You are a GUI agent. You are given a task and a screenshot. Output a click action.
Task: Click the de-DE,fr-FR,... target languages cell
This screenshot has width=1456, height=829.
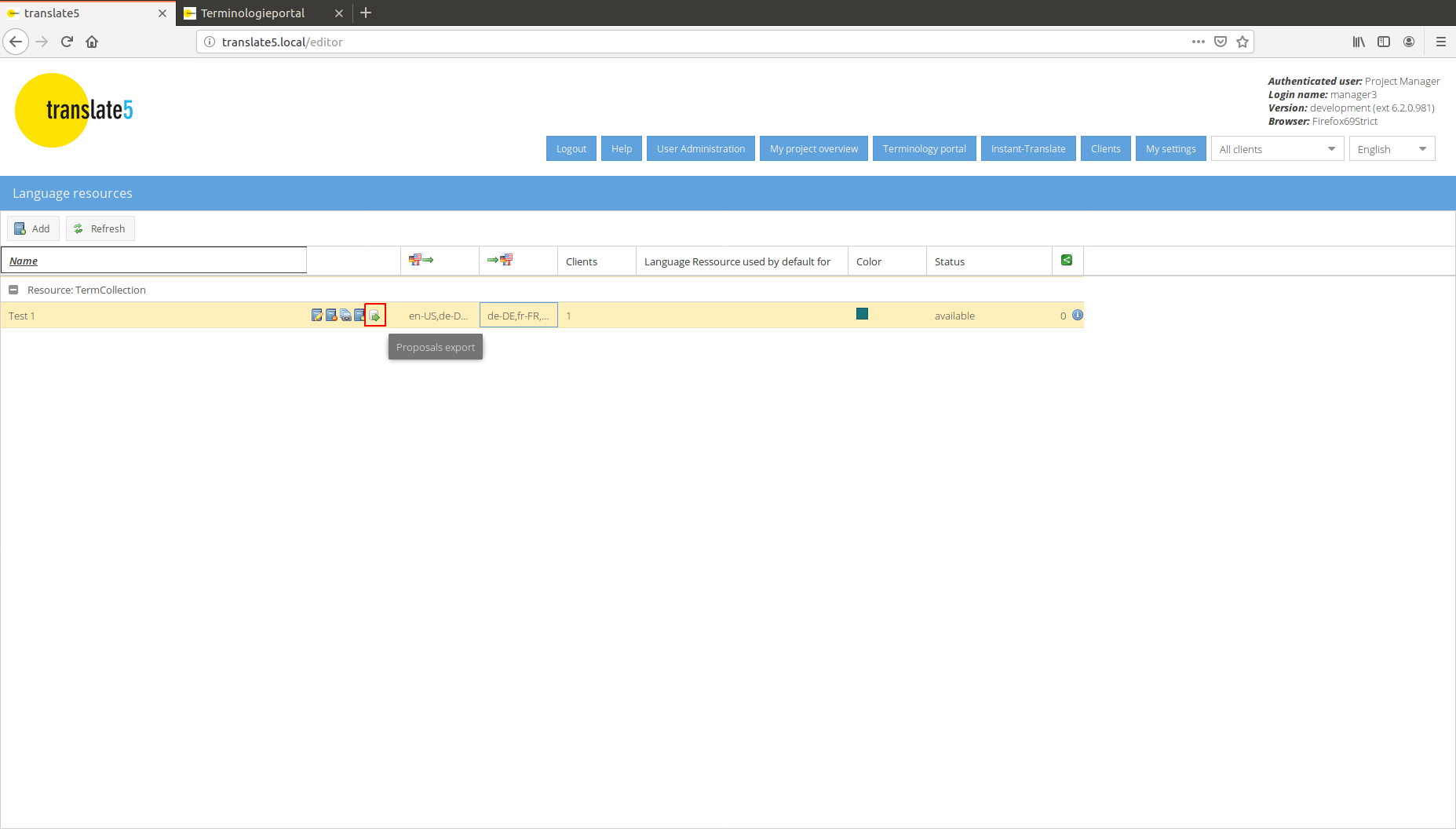tap(519, 316)
